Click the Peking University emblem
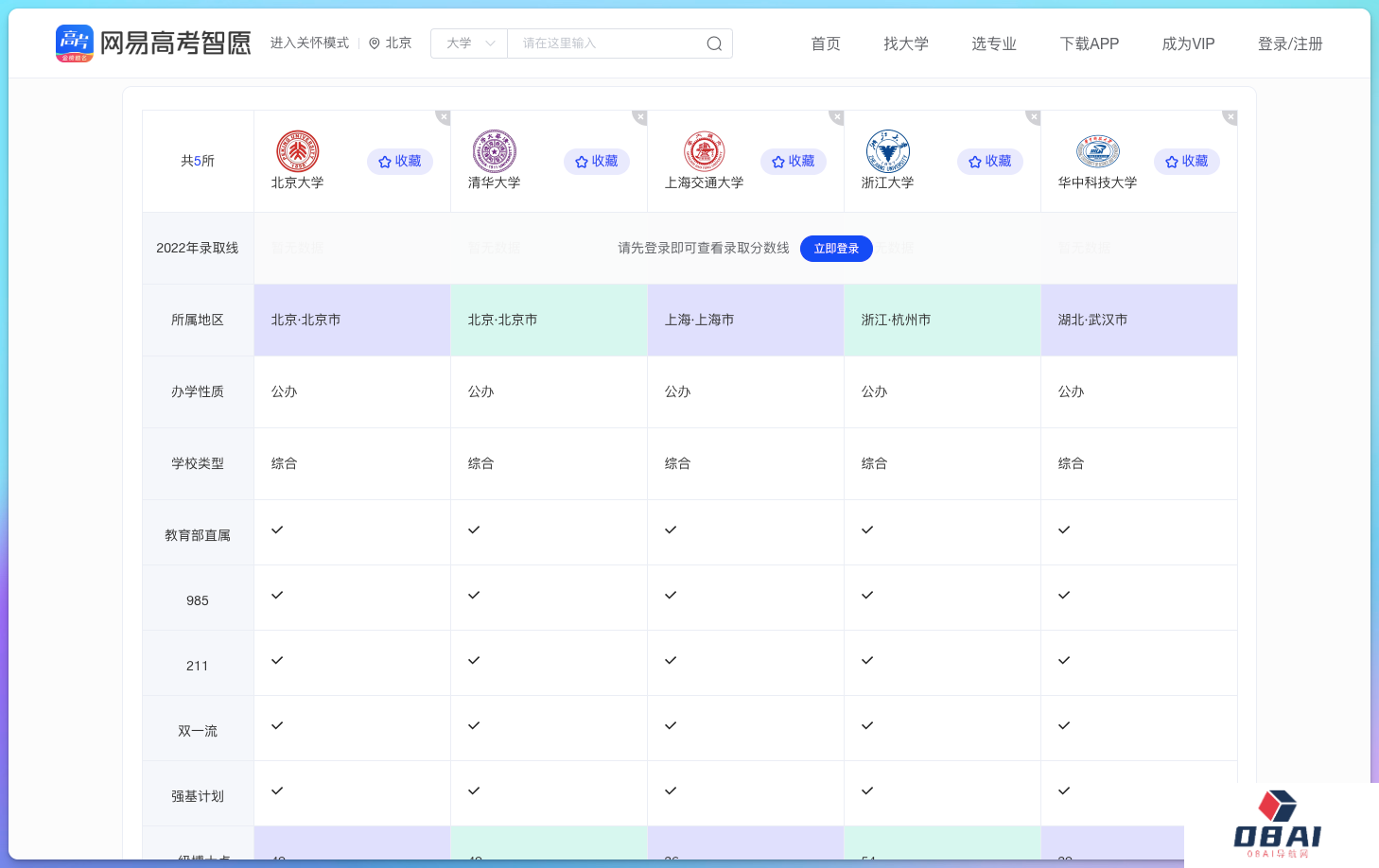 297,151
